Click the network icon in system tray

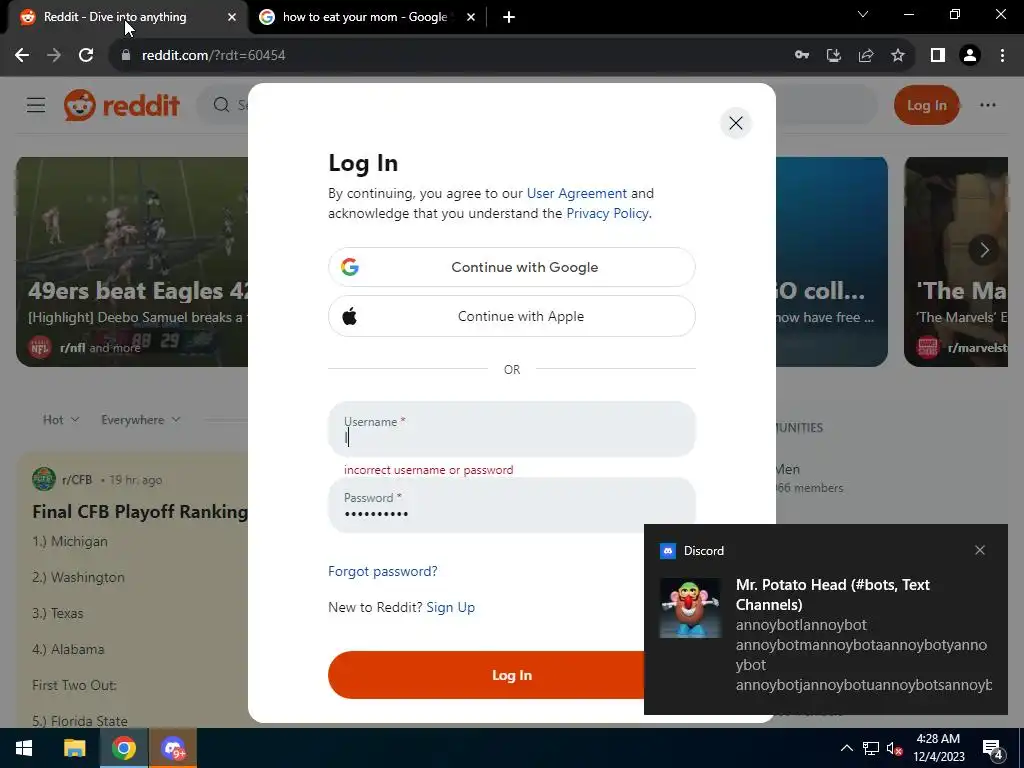(871, 748)
